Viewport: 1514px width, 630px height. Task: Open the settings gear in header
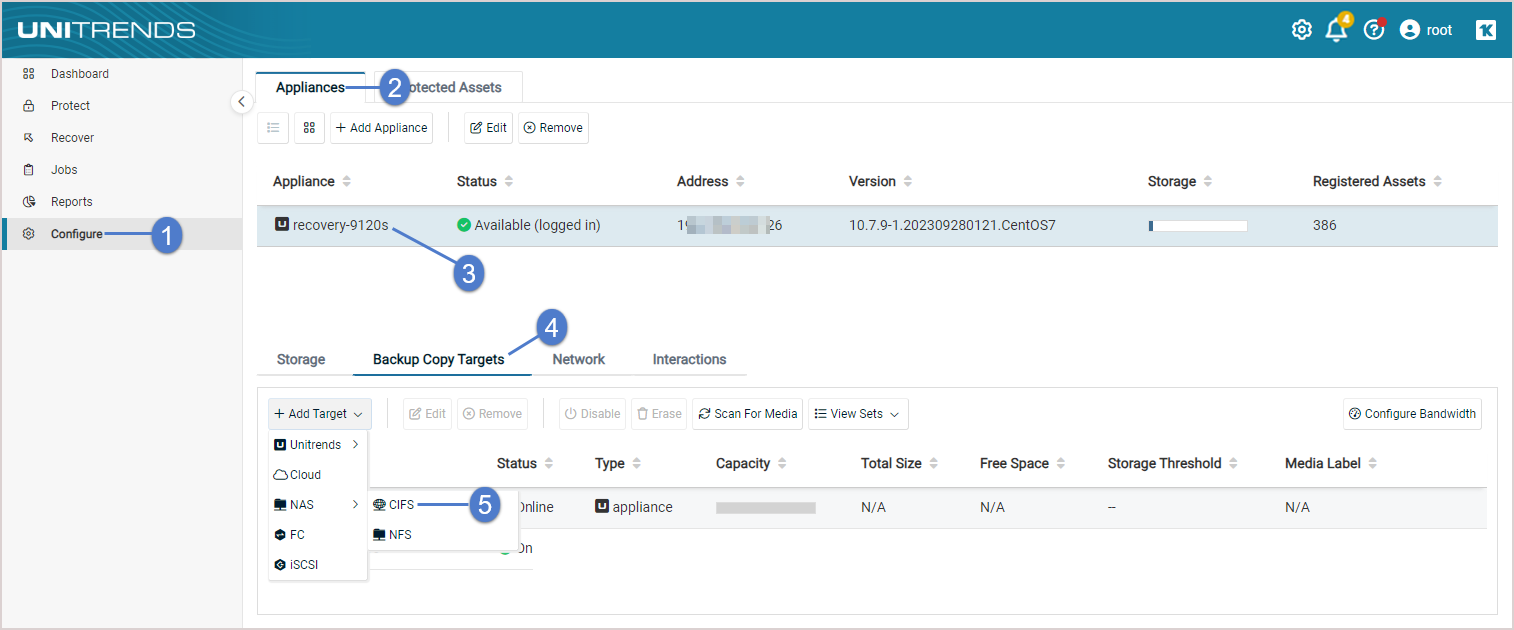point(1301,30)
